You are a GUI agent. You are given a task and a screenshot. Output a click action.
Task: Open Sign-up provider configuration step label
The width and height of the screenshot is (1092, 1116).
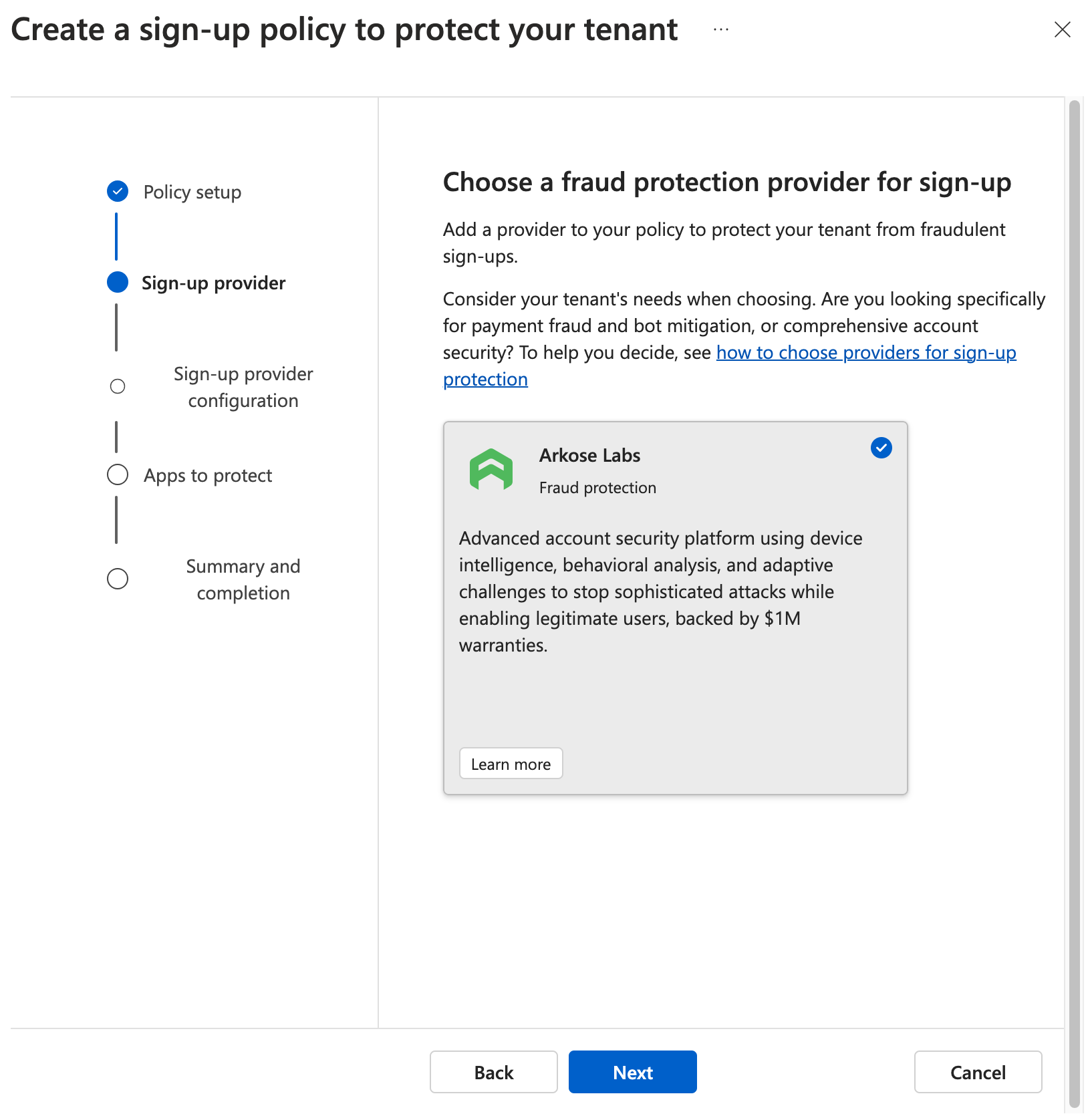click(x=243, y=387)
